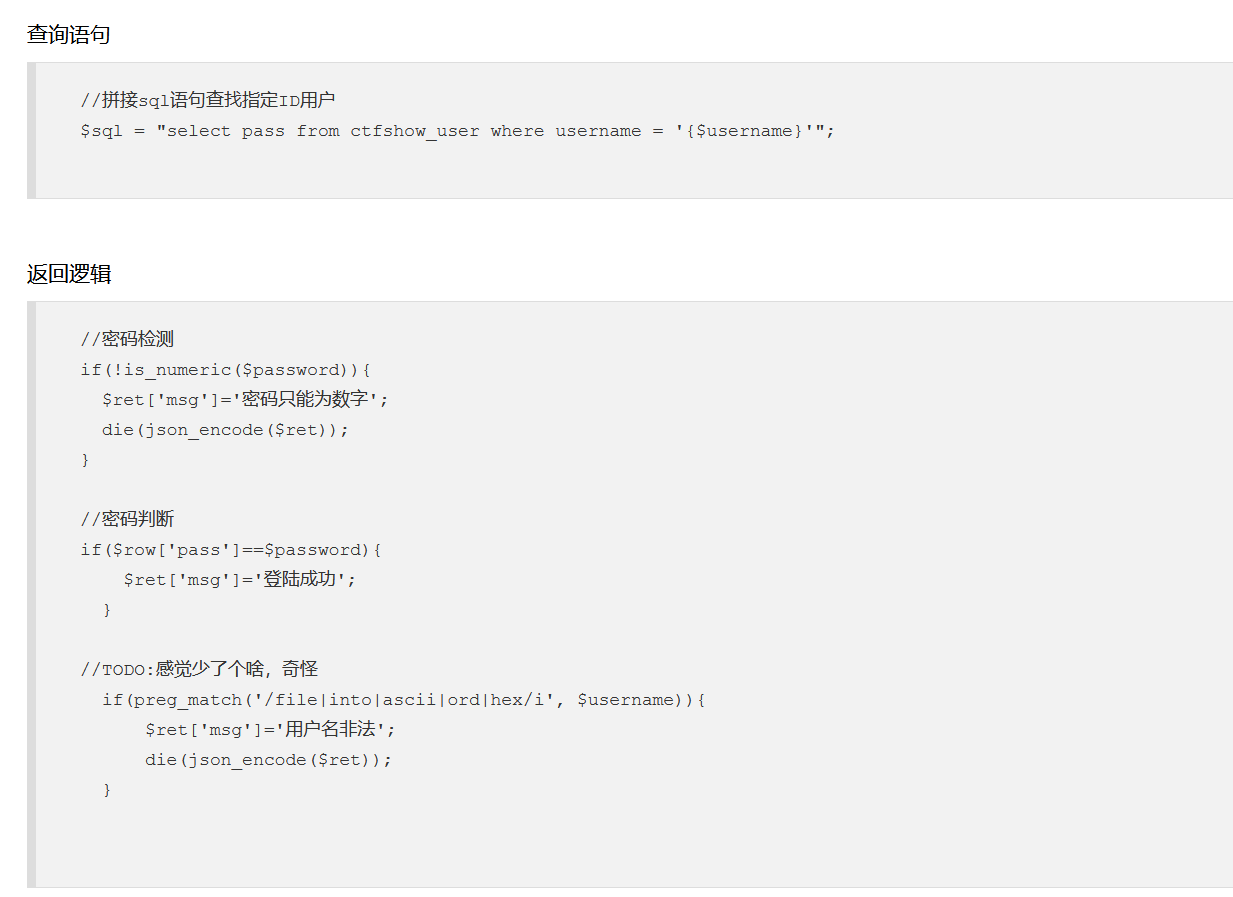The image size is (1233, 897).
Task: Click the 查询语句 heading
Action: [68, 35]
